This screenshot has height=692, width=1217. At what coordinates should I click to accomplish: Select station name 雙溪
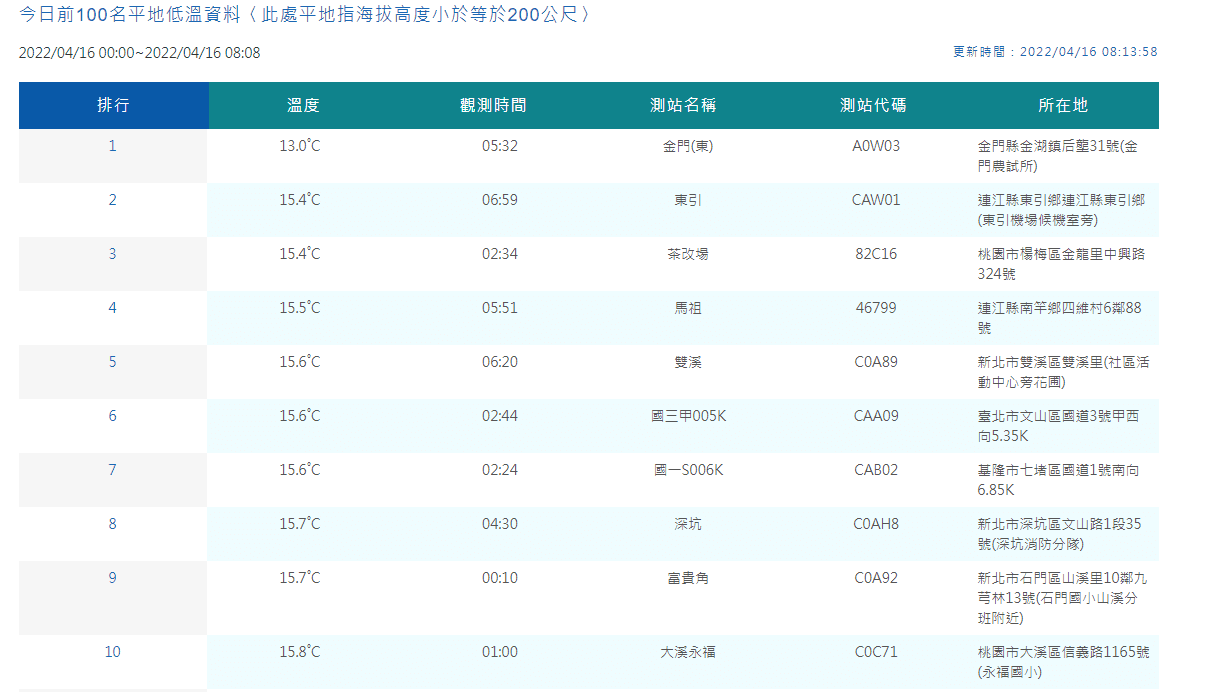(688, 361)
